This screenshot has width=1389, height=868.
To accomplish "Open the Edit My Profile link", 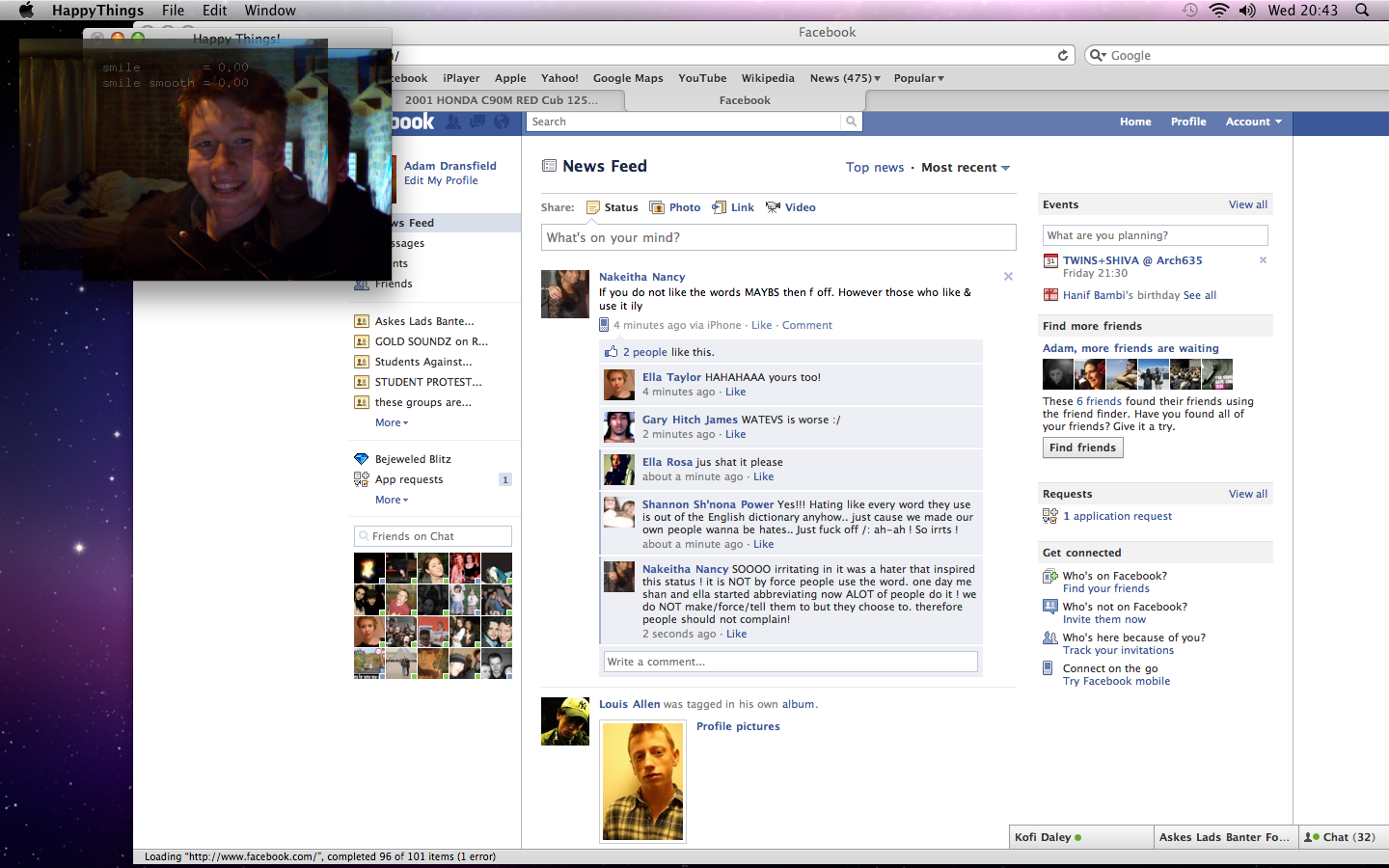I will [x=441, y=180].
